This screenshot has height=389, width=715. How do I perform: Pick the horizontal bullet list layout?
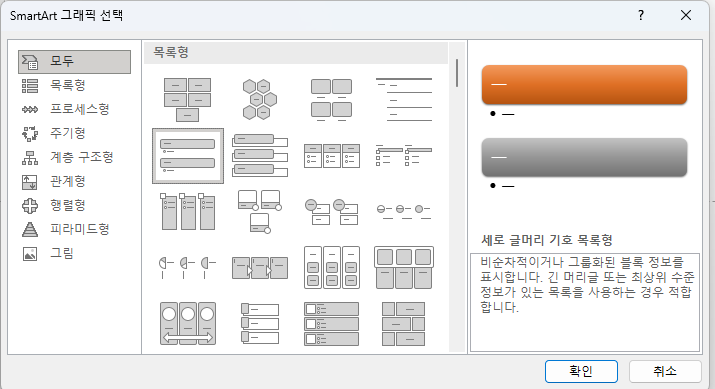click(x=332, y=156)
